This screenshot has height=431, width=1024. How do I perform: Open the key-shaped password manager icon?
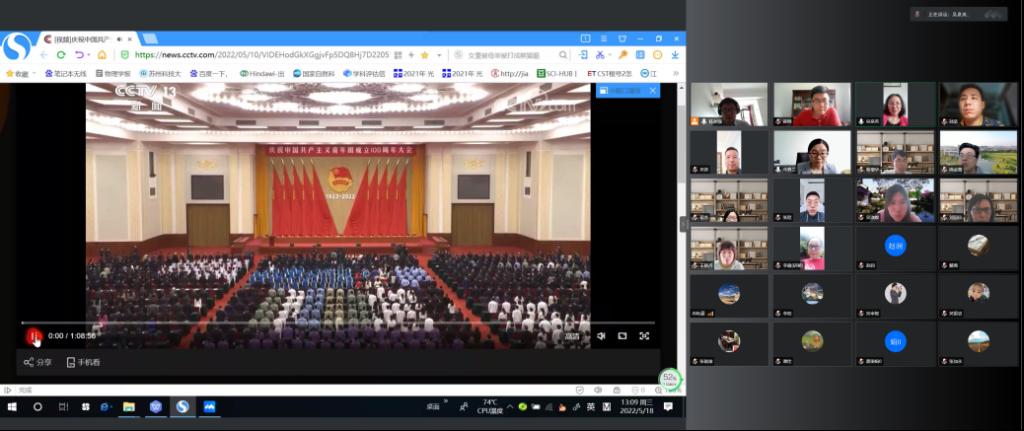[x=623, y=55]
